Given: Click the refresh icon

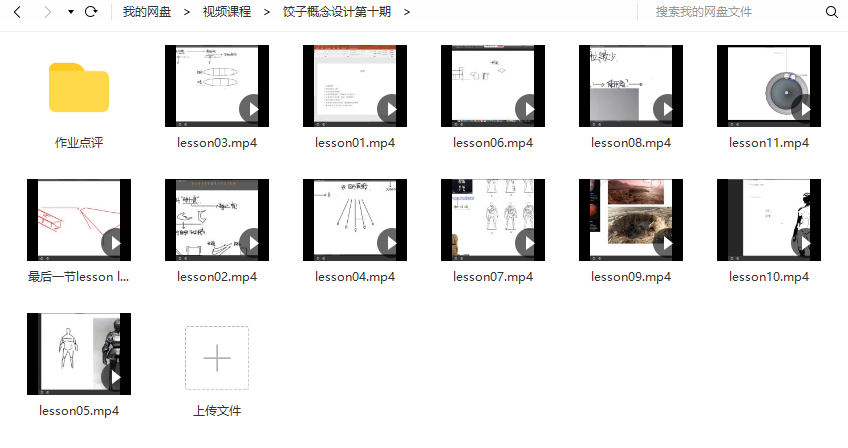Looking at the screenshot, I should (x=91, y=12).
